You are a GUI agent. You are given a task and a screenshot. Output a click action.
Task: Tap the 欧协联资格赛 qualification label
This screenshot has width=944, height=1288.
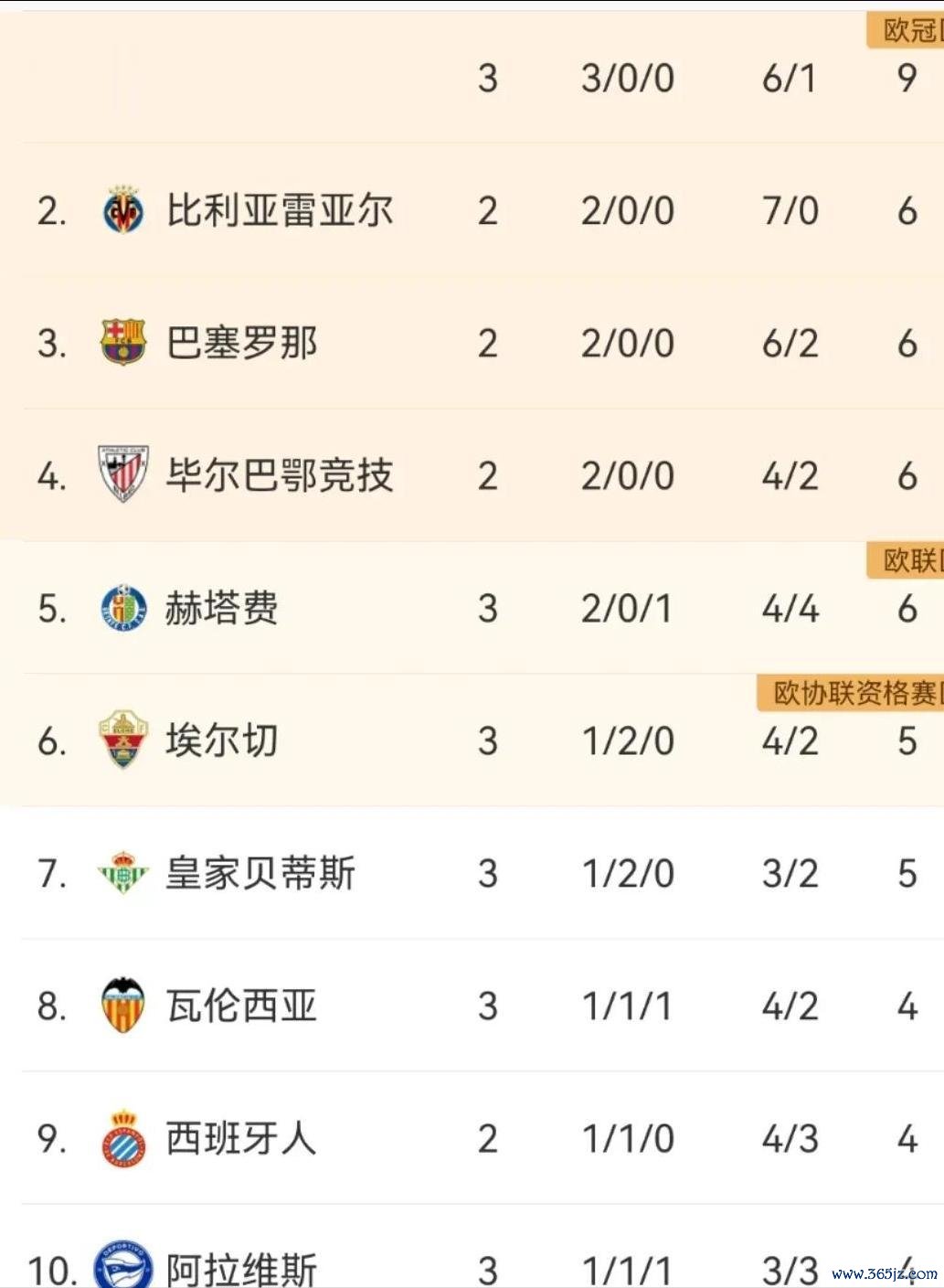tap(854, 693)
